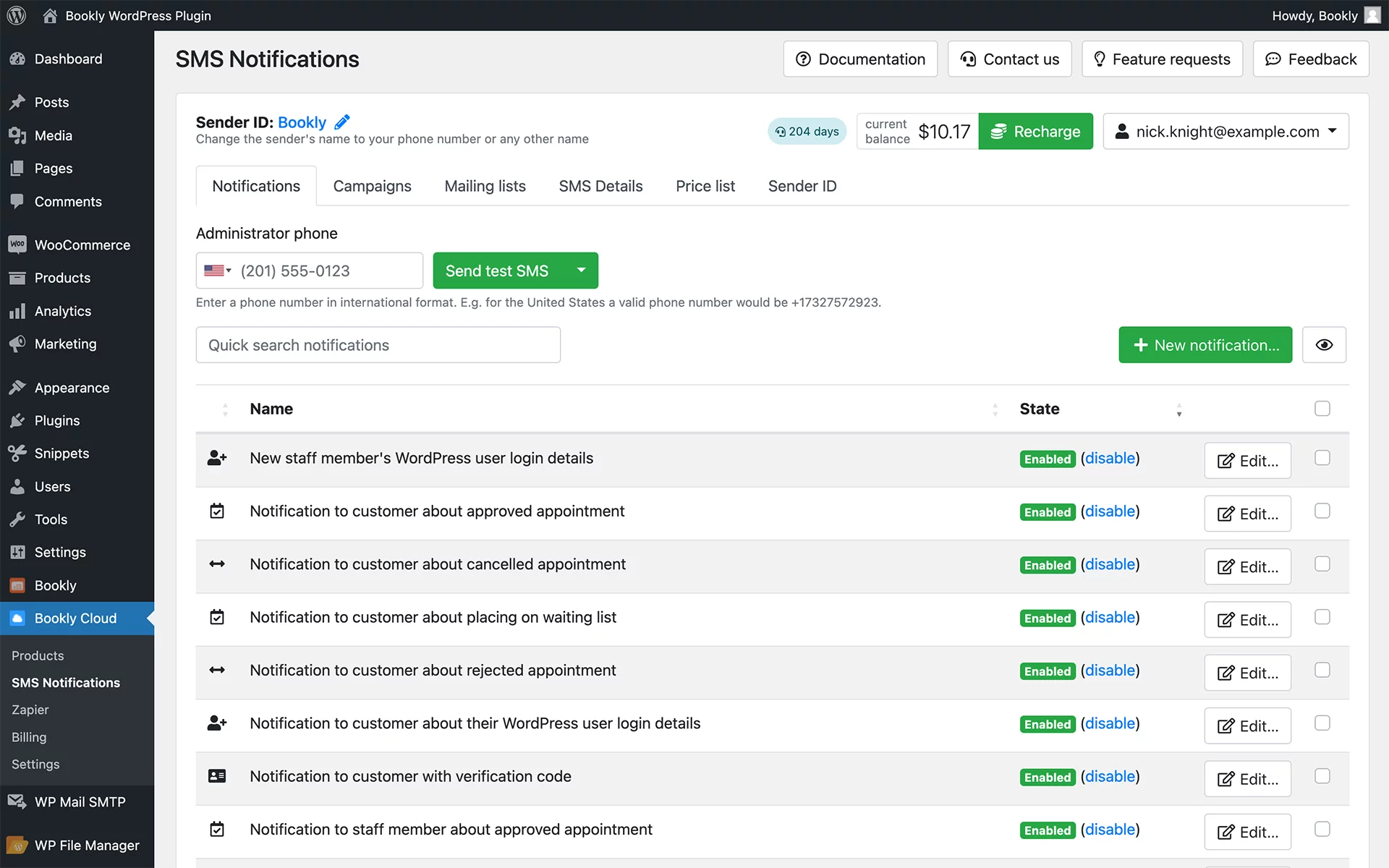This screenshot has width=1389, height=868.
Task: Sort the table by Name column arrows
Action: [995, 409]
